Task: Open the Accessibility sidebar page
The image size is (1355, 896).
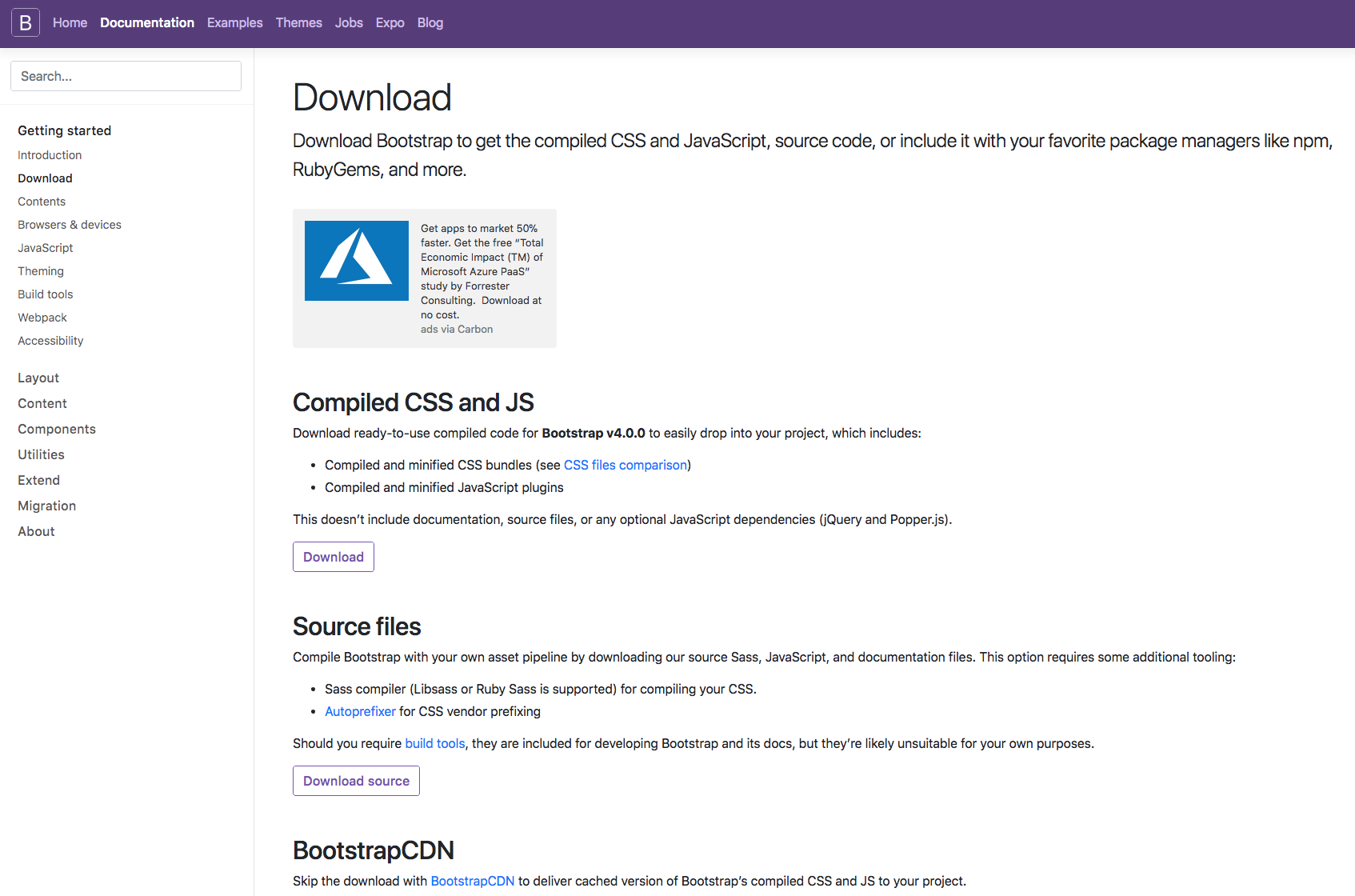Action: pos(50,341)
